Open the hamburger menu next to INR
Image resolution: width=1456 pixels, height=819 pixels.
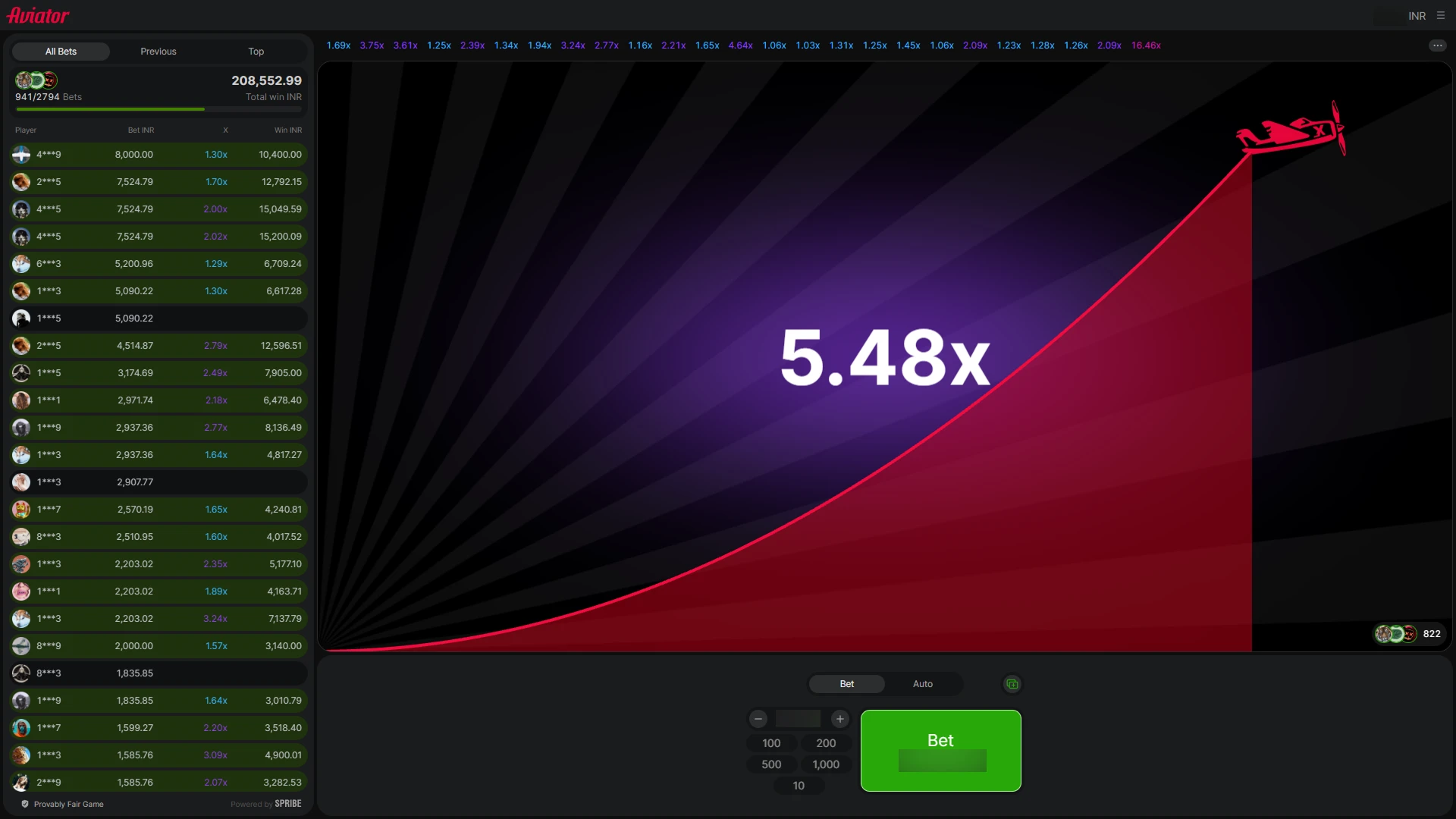point(1439,15)
